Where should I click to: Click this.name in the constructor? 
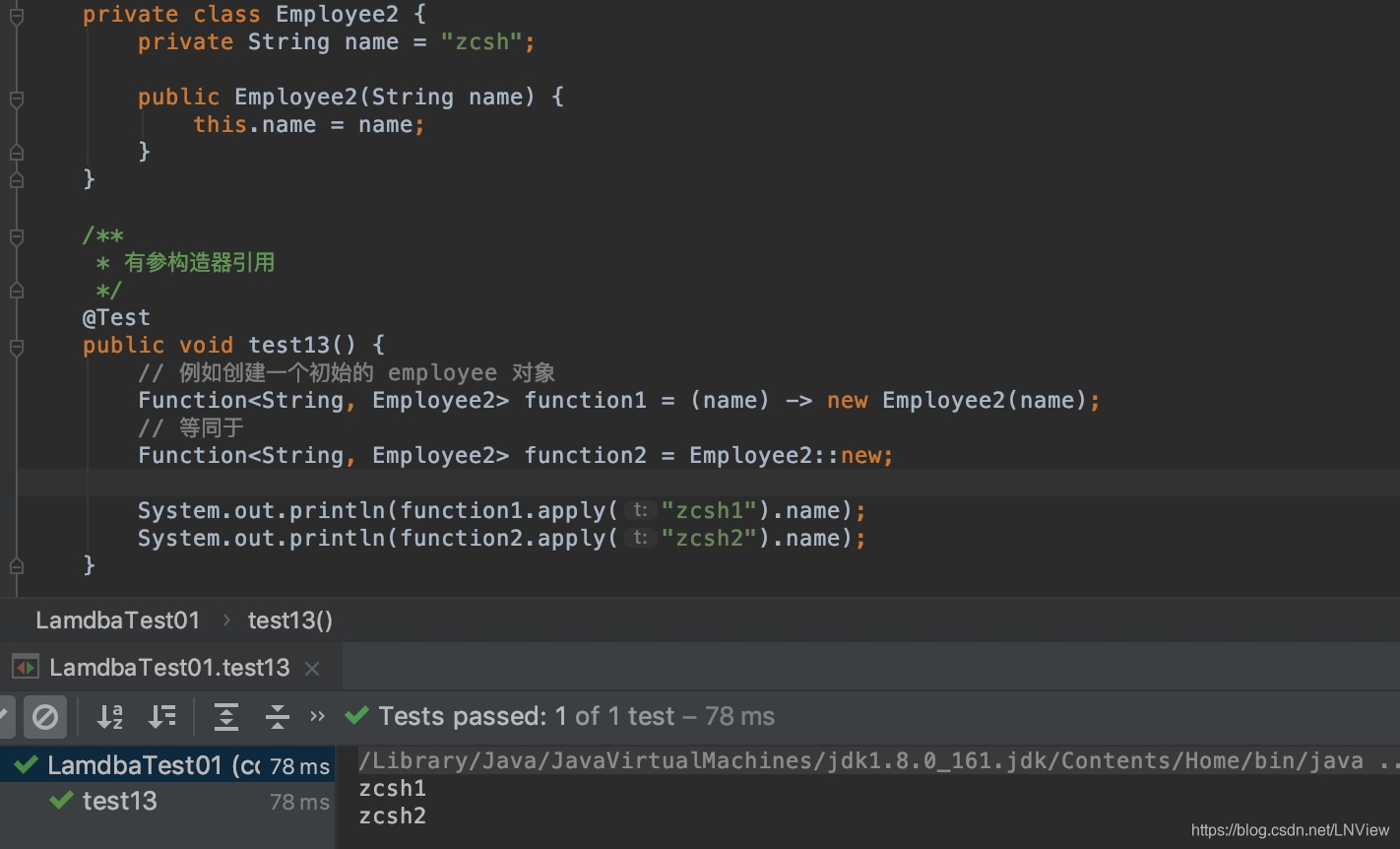click(255, 124)
